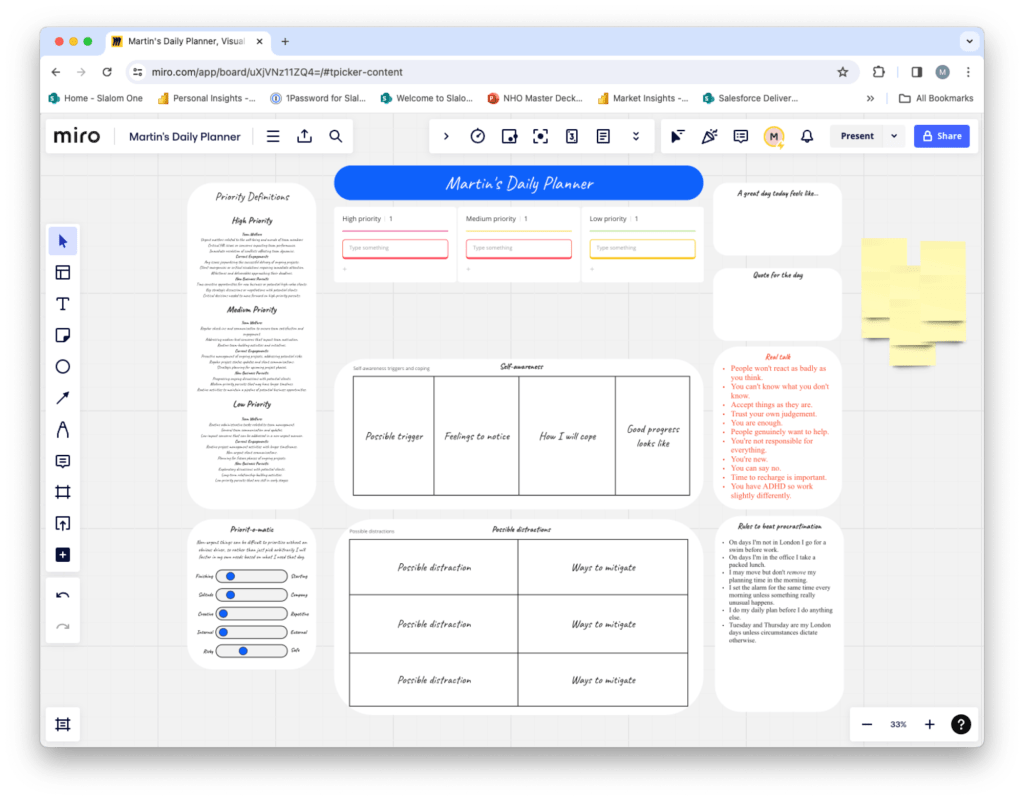This screenshot has height=800, width=1024.
Task: Expand more apps with double chevron
Action: [x=635, y=136]
